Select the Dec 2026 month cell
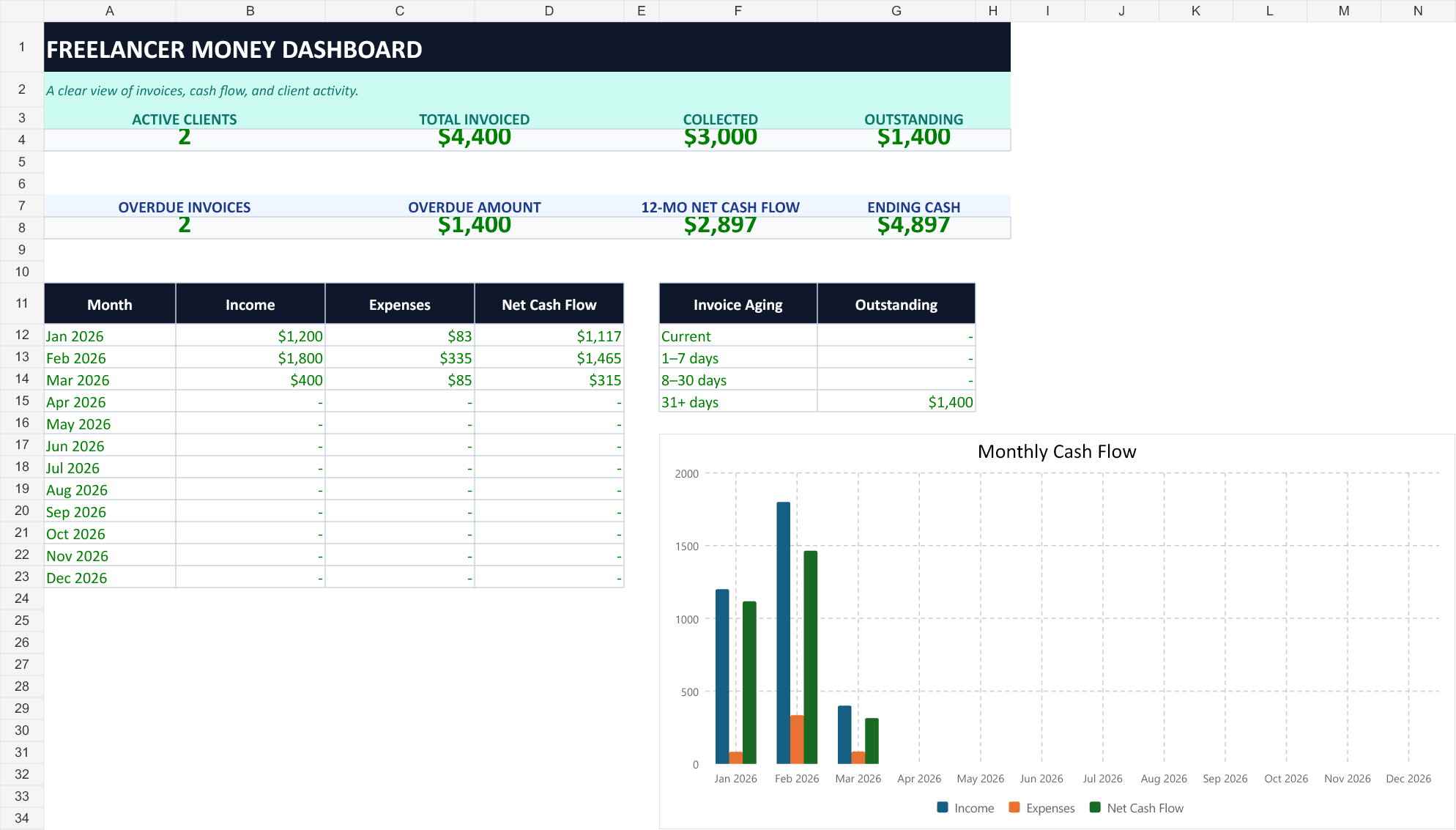The image size is (1456, 830). pyautogui.click(x=110, y=577)
